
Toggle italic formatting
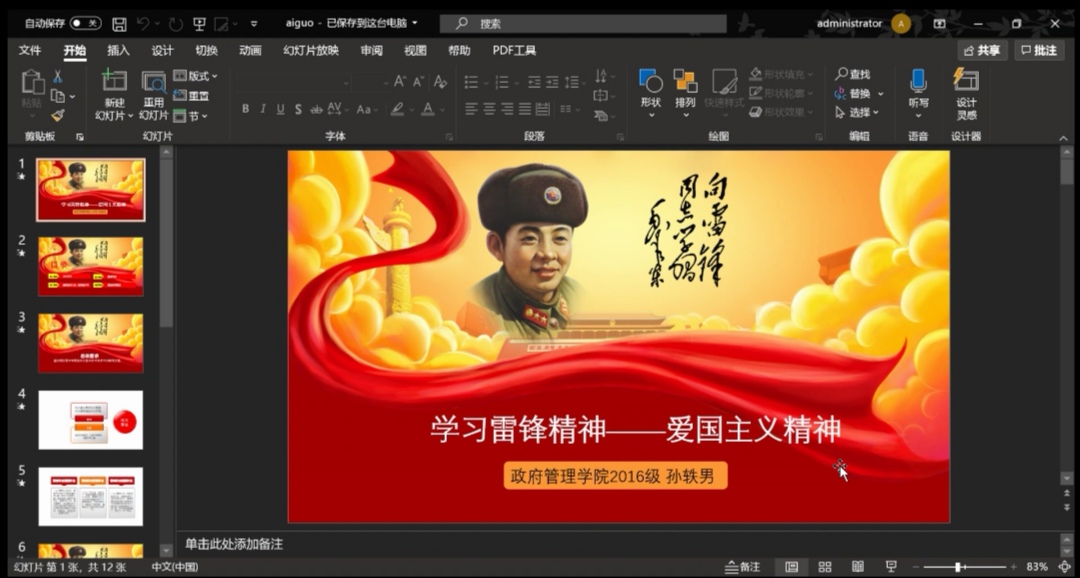coord(263,109)
